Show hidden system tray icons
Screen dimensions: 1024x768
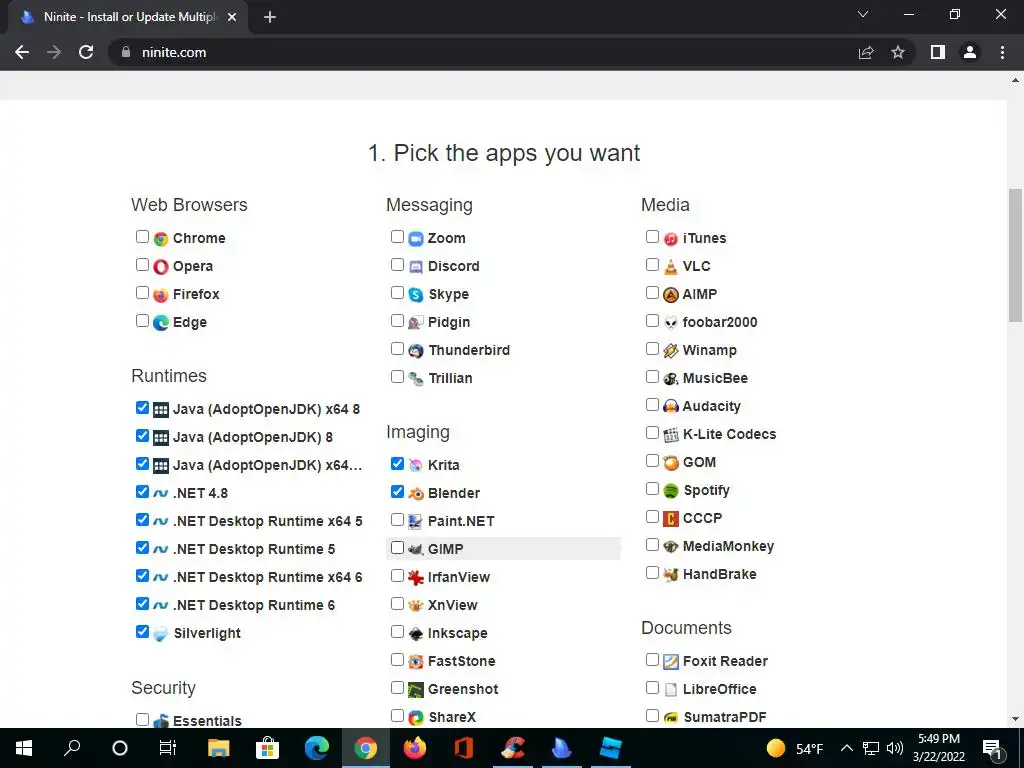coord(846,748)
